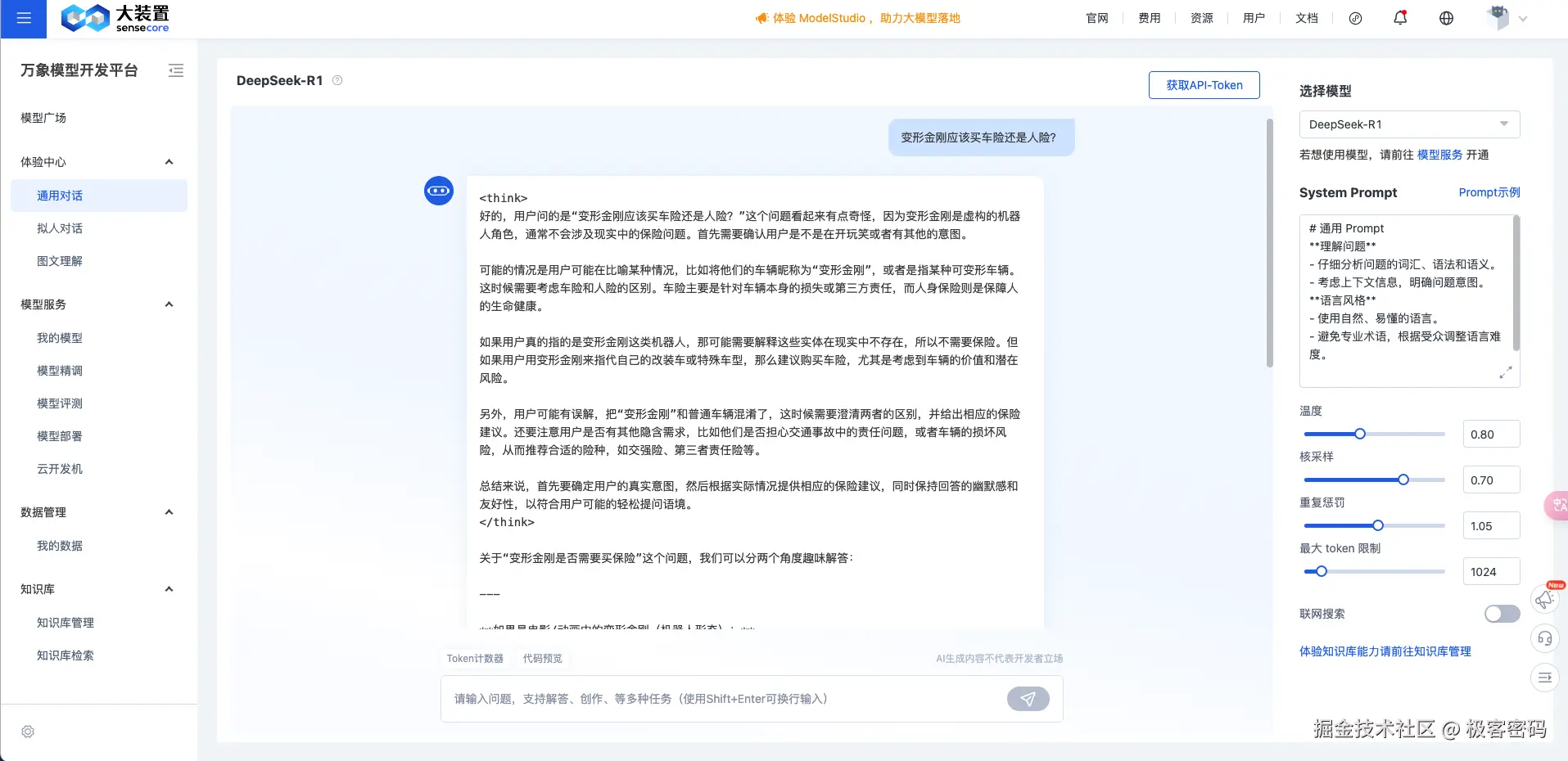Open the notifications bell

point(1400,17)
